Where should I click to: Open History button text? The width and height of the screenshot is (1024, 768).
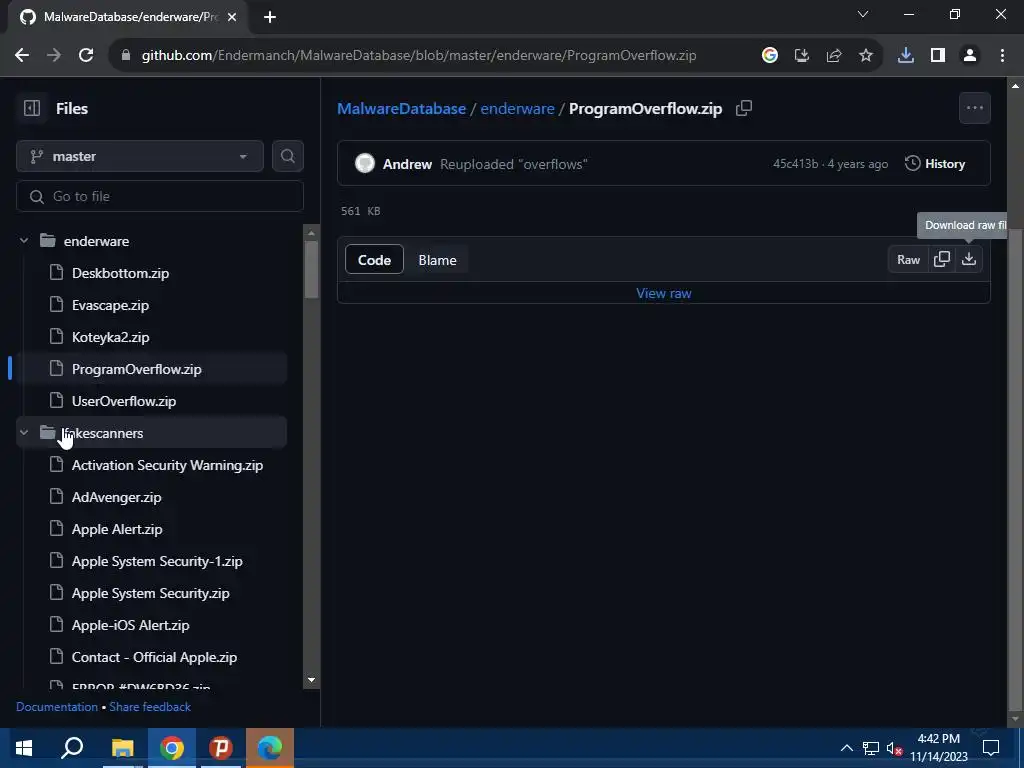pos(945,163)
